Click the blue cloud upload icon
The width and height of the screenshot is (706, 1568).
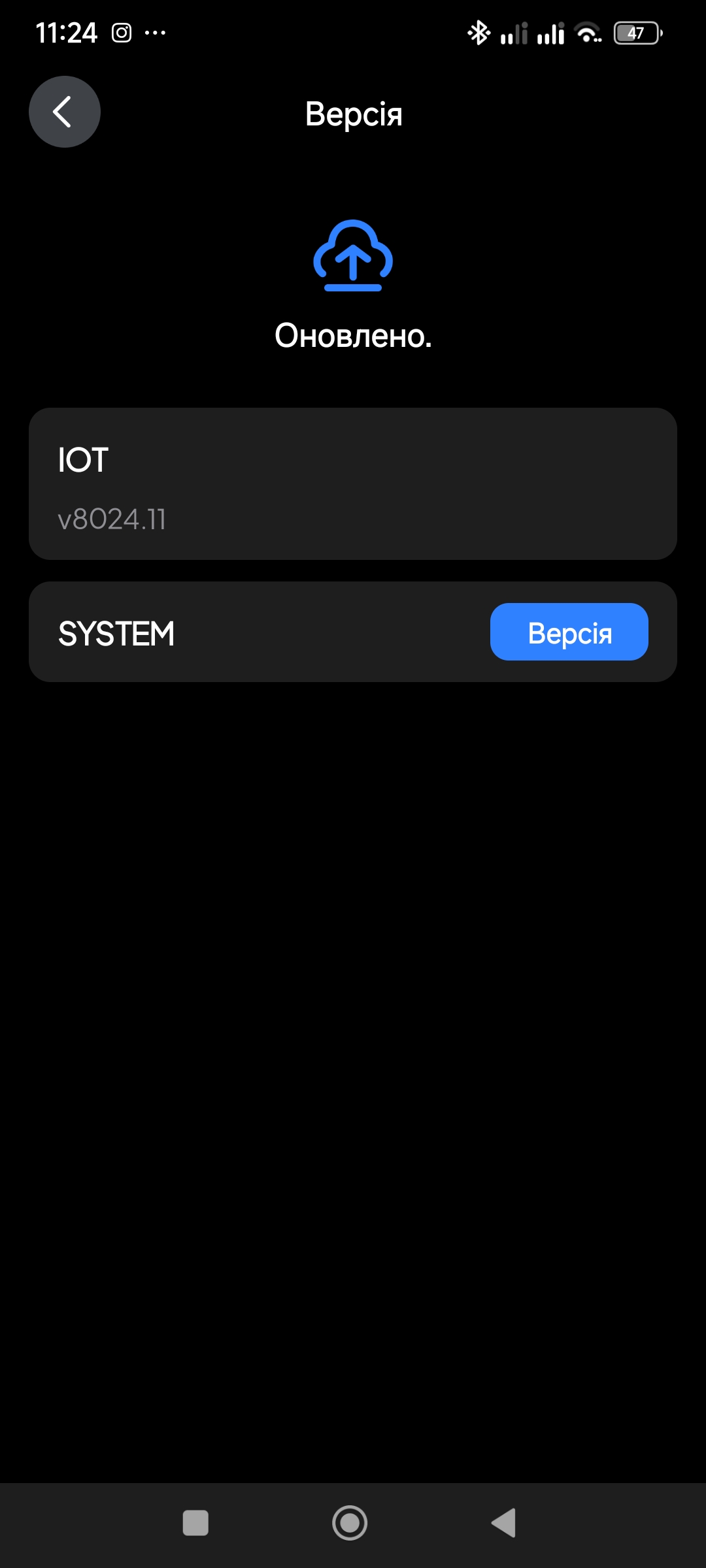[x=353, y=255]
